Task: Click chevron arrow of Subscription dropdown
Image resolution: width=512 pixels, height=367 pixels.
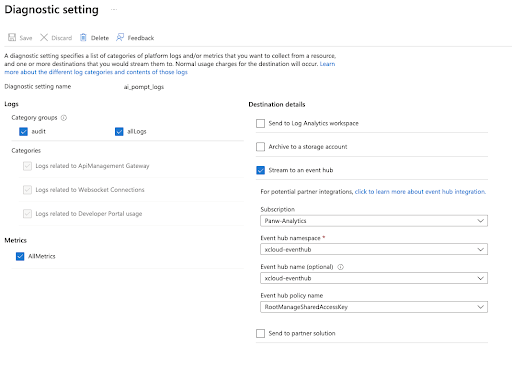Action: [x=480, y=221]
